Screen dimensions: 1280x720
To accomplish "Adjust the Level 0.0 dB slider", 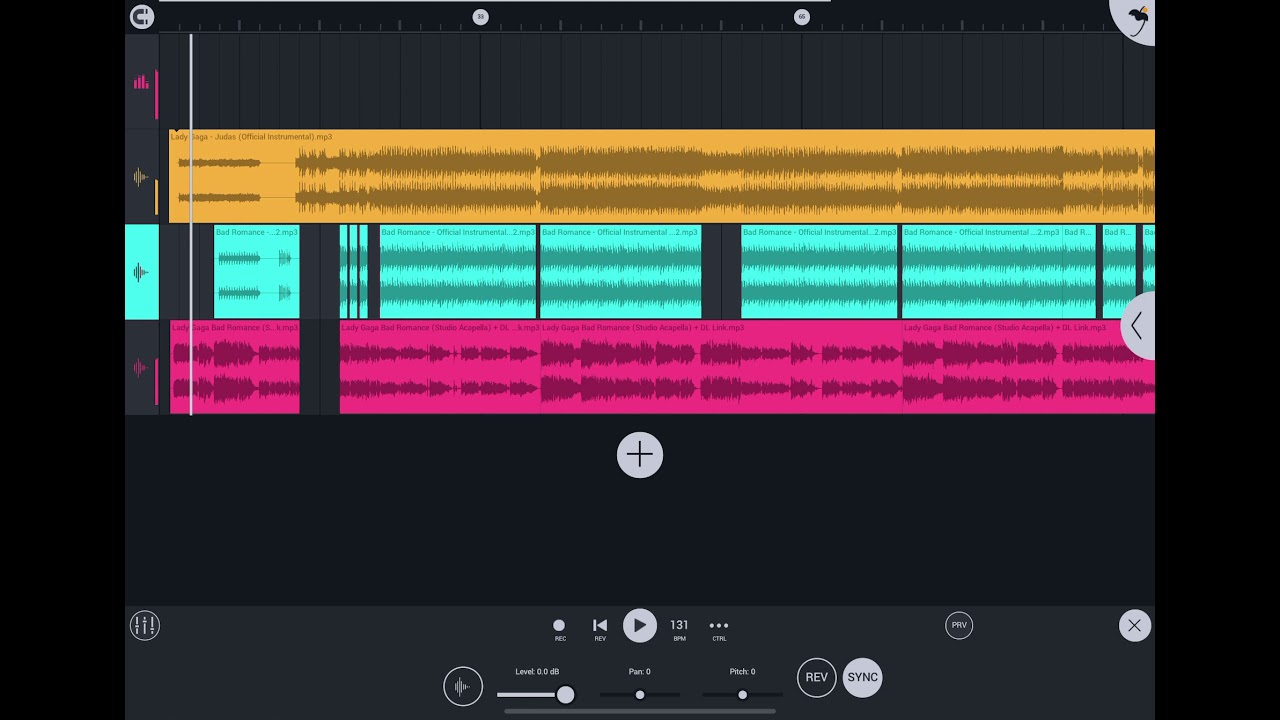I will [536, 694].
